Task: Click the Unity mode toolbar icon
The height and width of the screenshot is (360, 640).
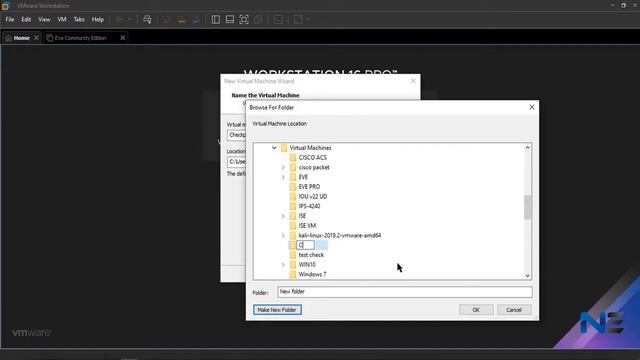Action: (x=258, y=20)
